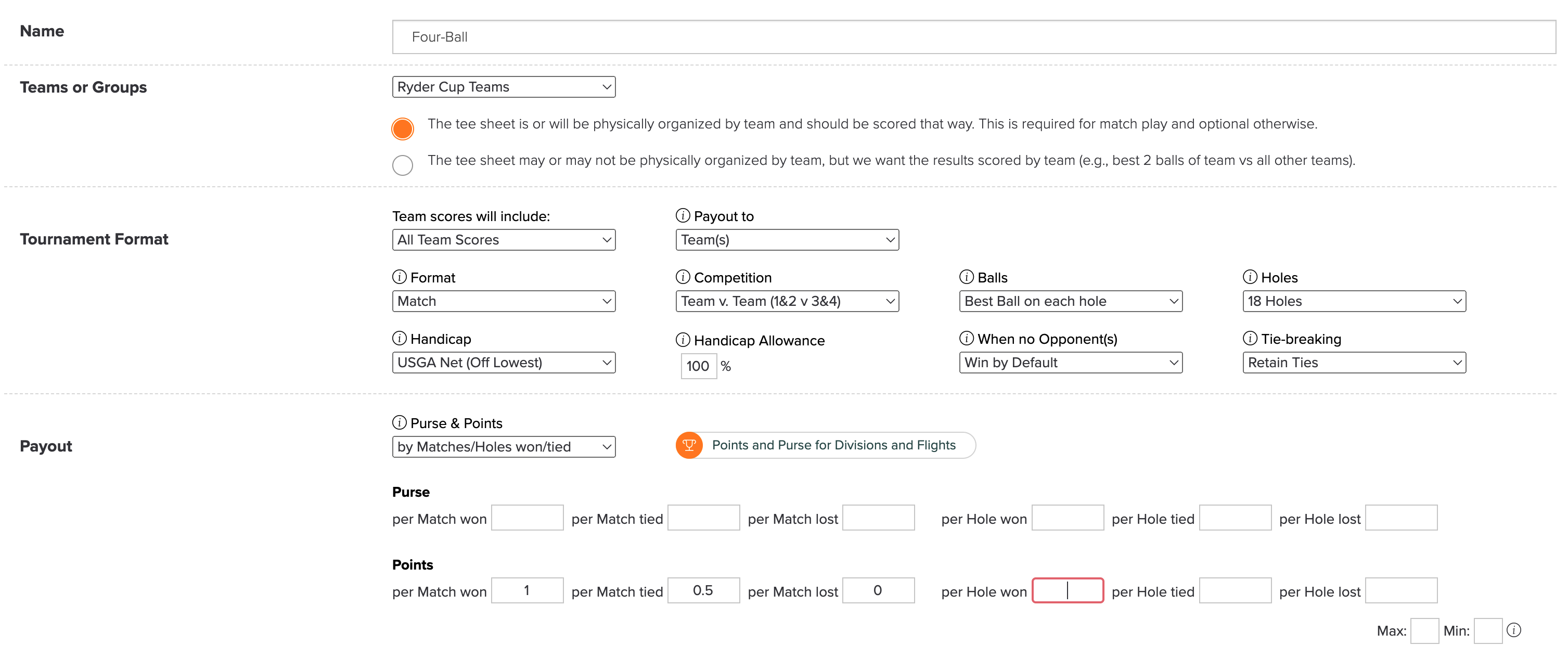Viewport: 1568px width, 671px height.
Task: Open the All Team Scores dropdown
Action: [x=504, y=240]
